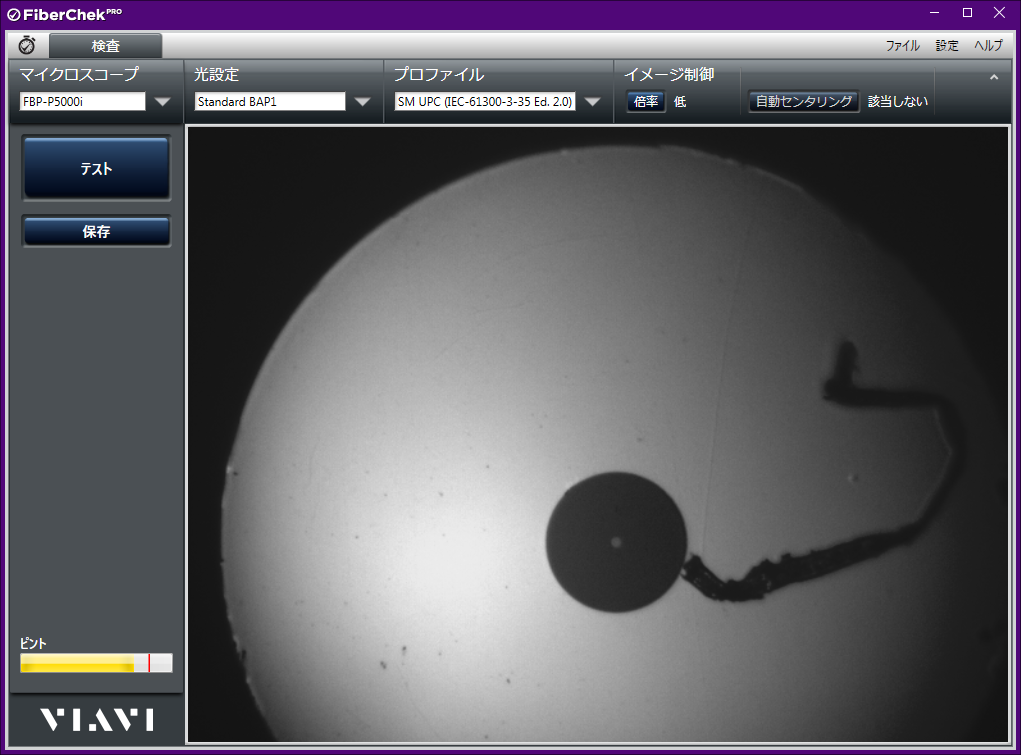
Task: Collapse the top settings panel chevron
Action: (x=994, y=77)
